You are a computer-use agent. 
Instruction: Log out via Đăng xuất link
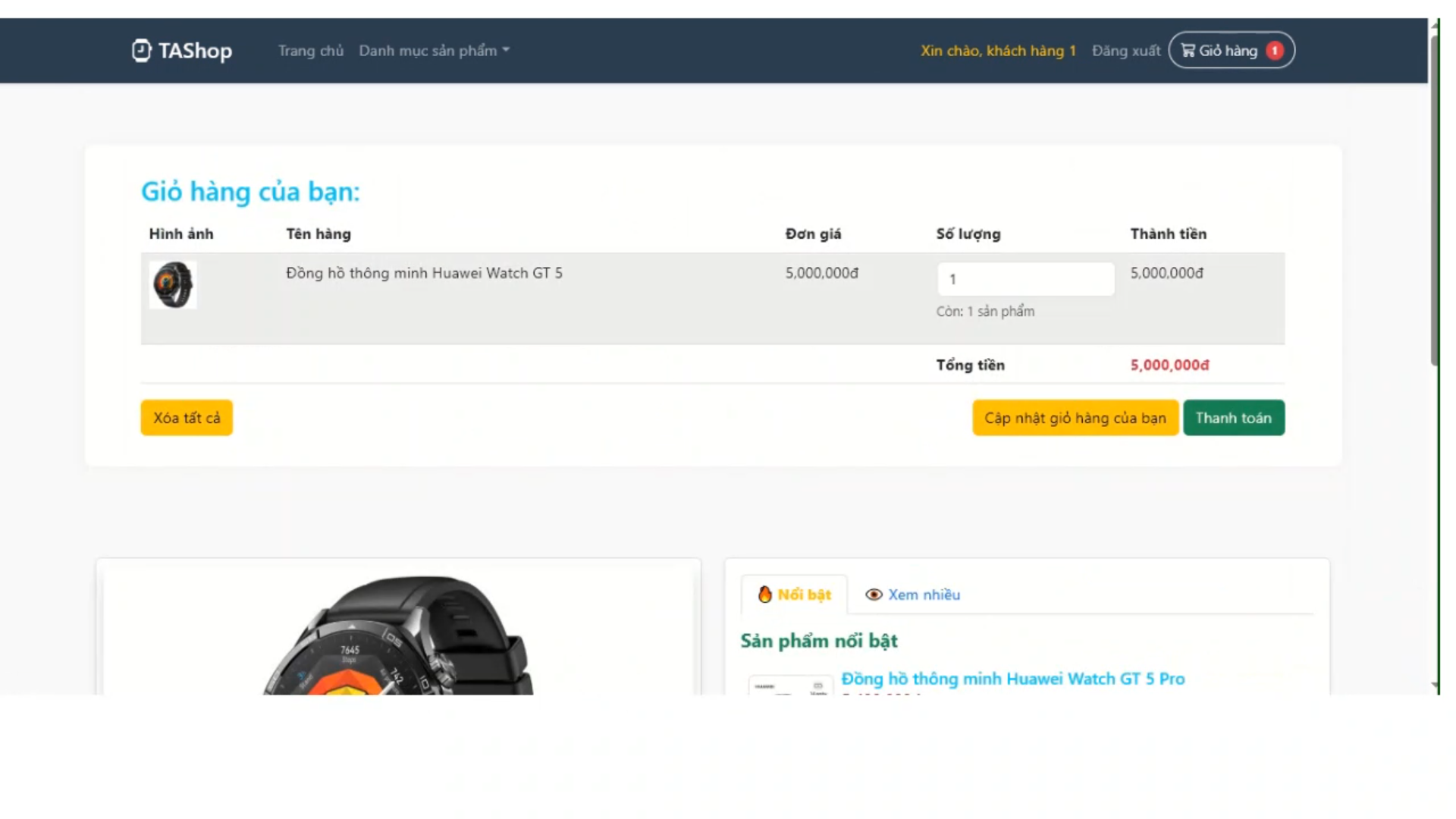pos(1126,51)
